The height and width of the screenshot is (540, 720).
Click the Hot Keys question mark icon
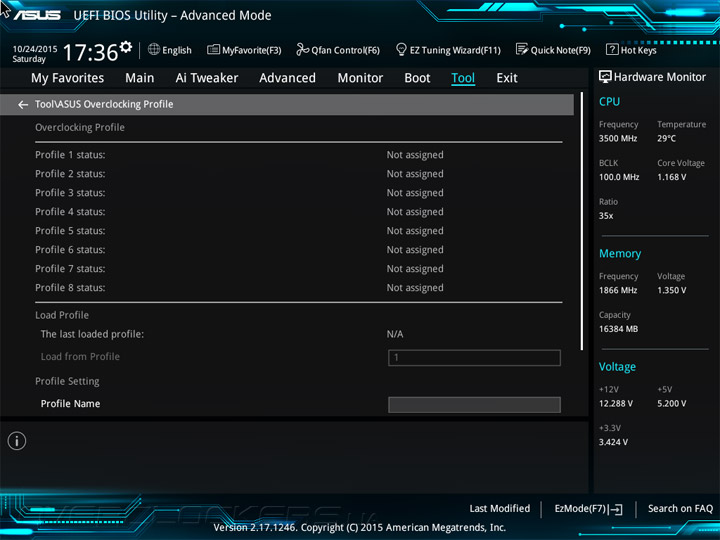(x=612, y=50)
